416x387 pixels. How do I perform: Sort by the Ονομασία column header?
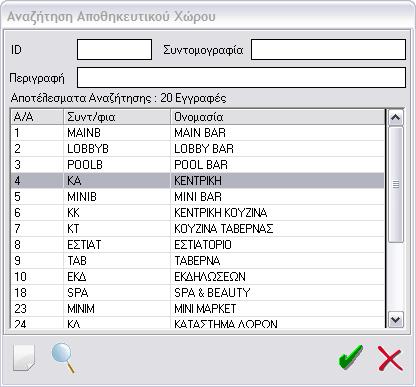click(277, 117)
